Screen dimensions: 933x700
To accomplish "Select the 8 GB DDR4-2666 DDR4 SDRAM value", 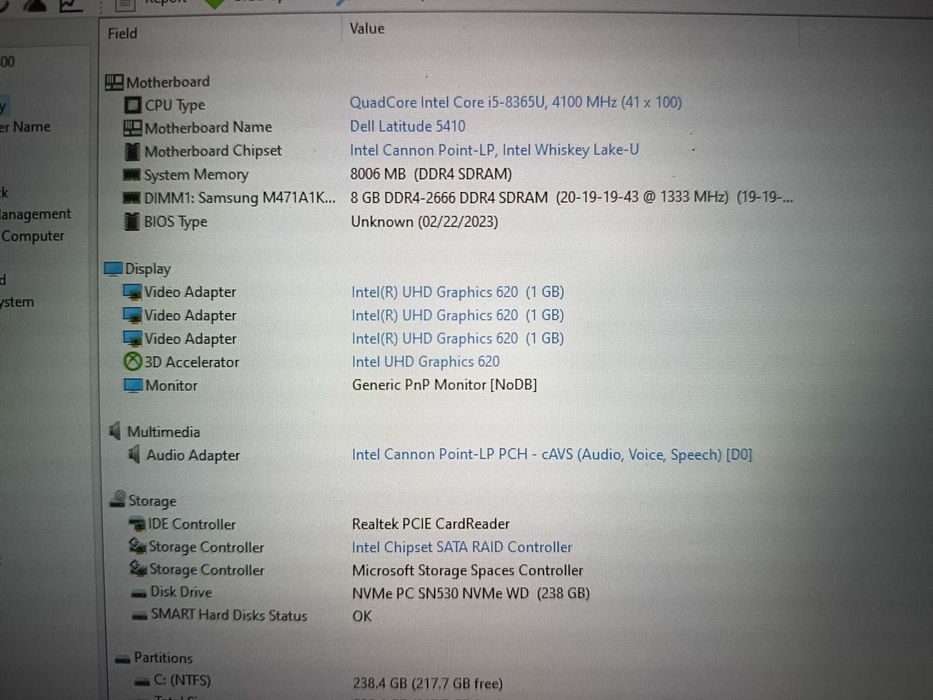I will 571,198.
